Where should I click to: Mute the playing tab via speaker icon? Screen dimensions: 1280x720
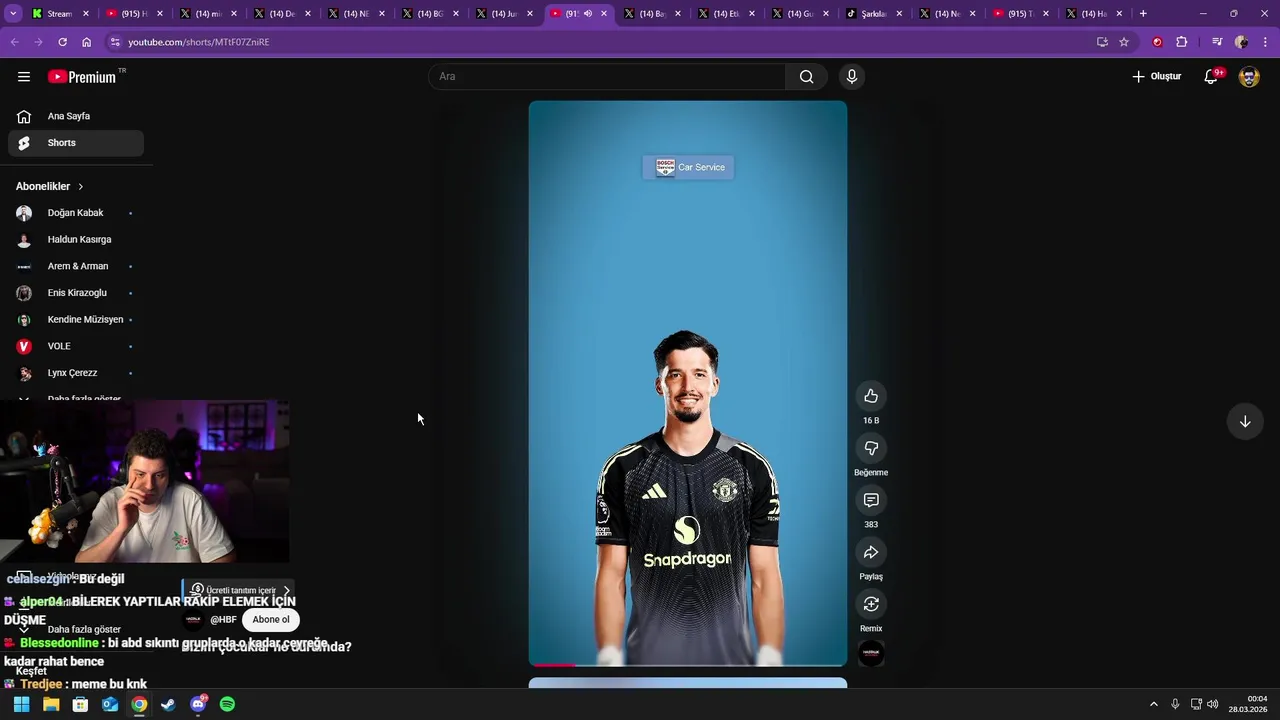[588, 14]
